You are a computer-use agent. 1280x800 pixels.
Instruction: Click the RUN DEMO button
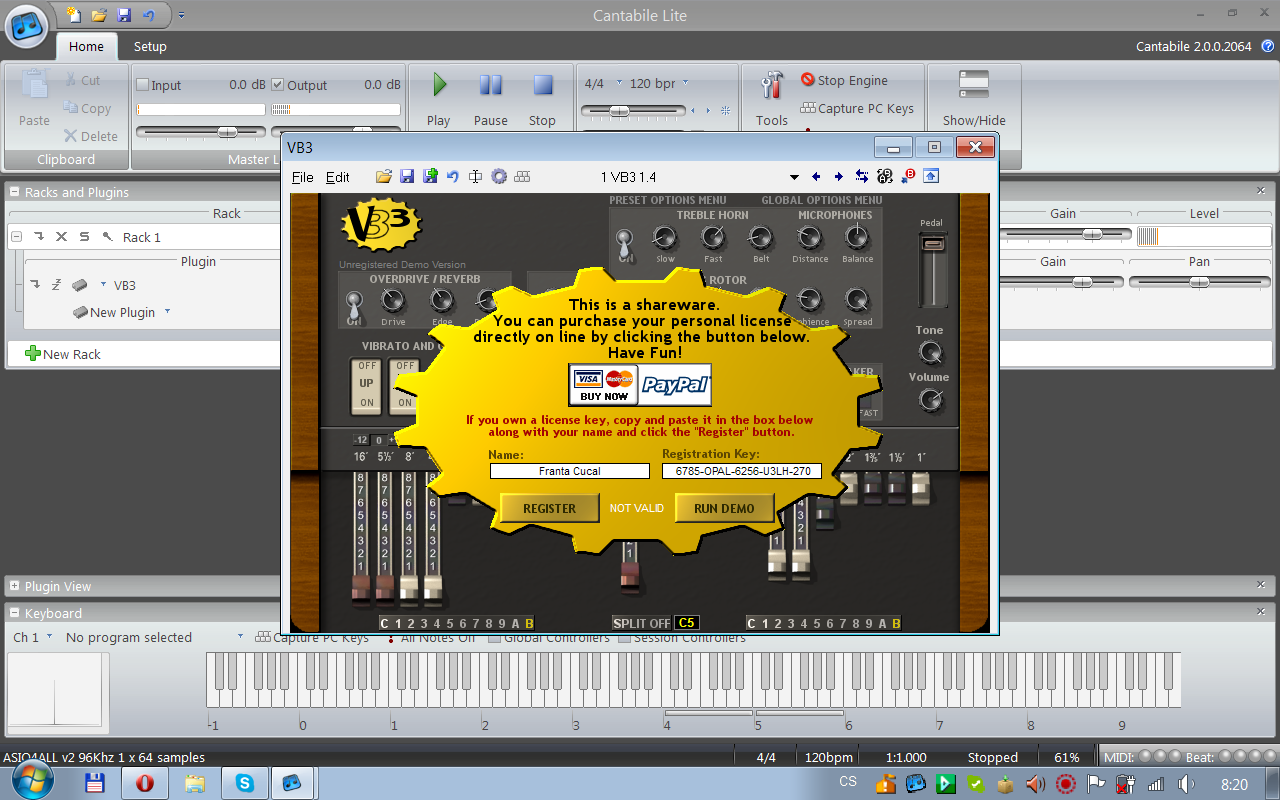click(x=724, y=508)
